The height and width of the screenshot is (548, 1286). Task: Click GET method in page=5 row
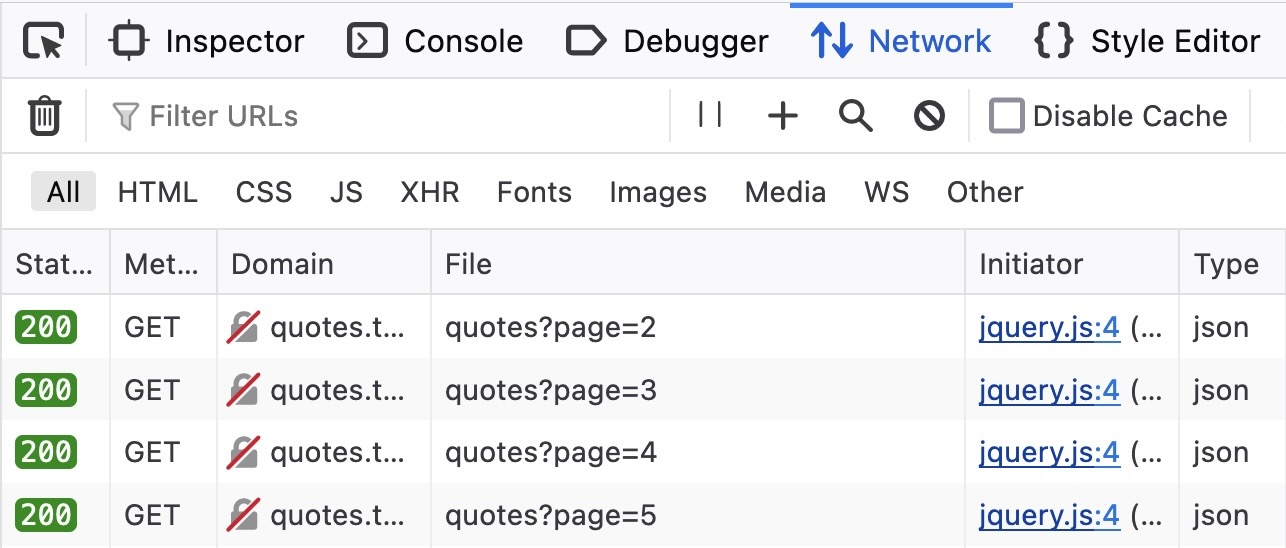tap(152, 515)
